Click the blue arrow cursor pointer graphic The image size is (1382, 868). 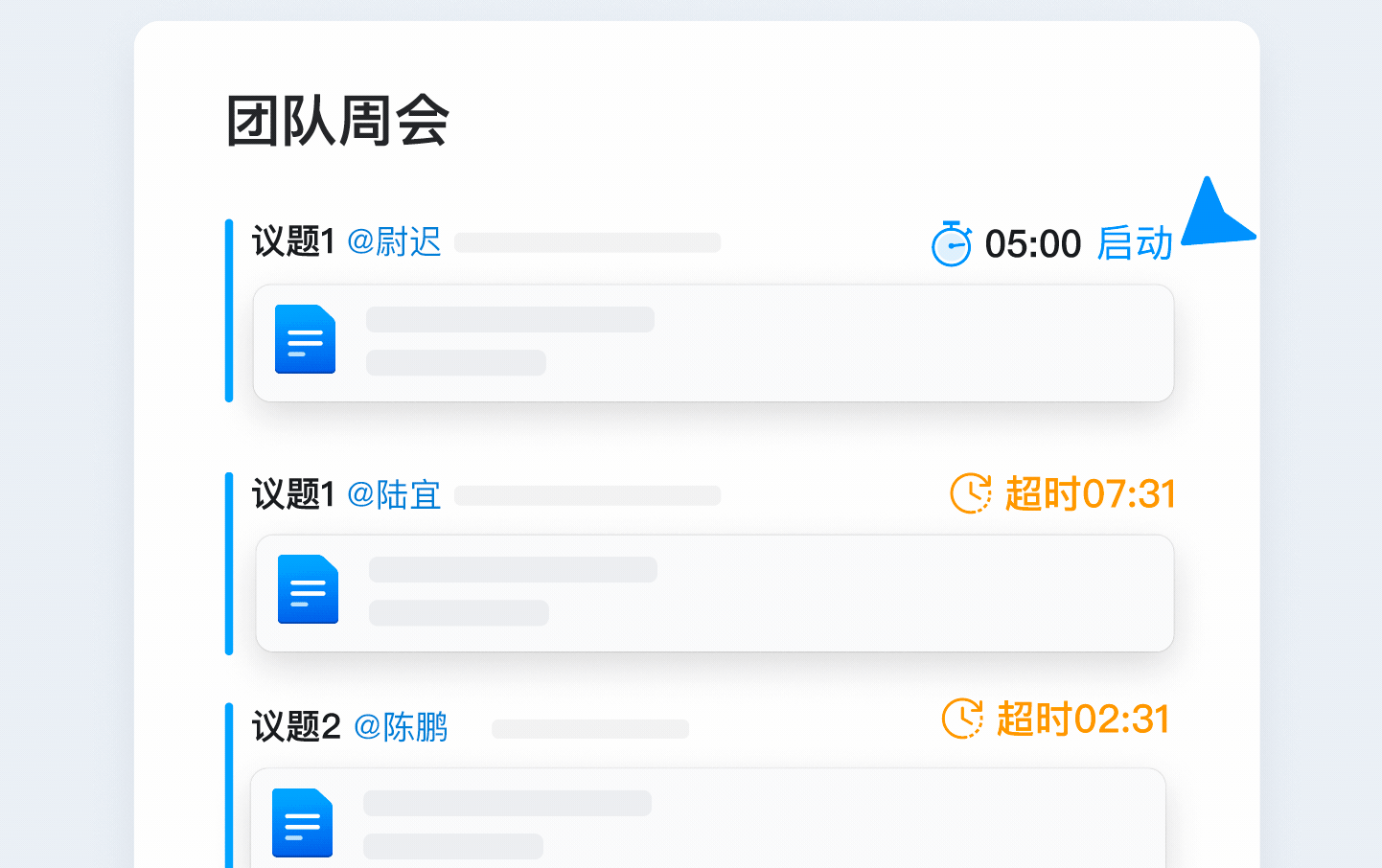coord(1212,218)
